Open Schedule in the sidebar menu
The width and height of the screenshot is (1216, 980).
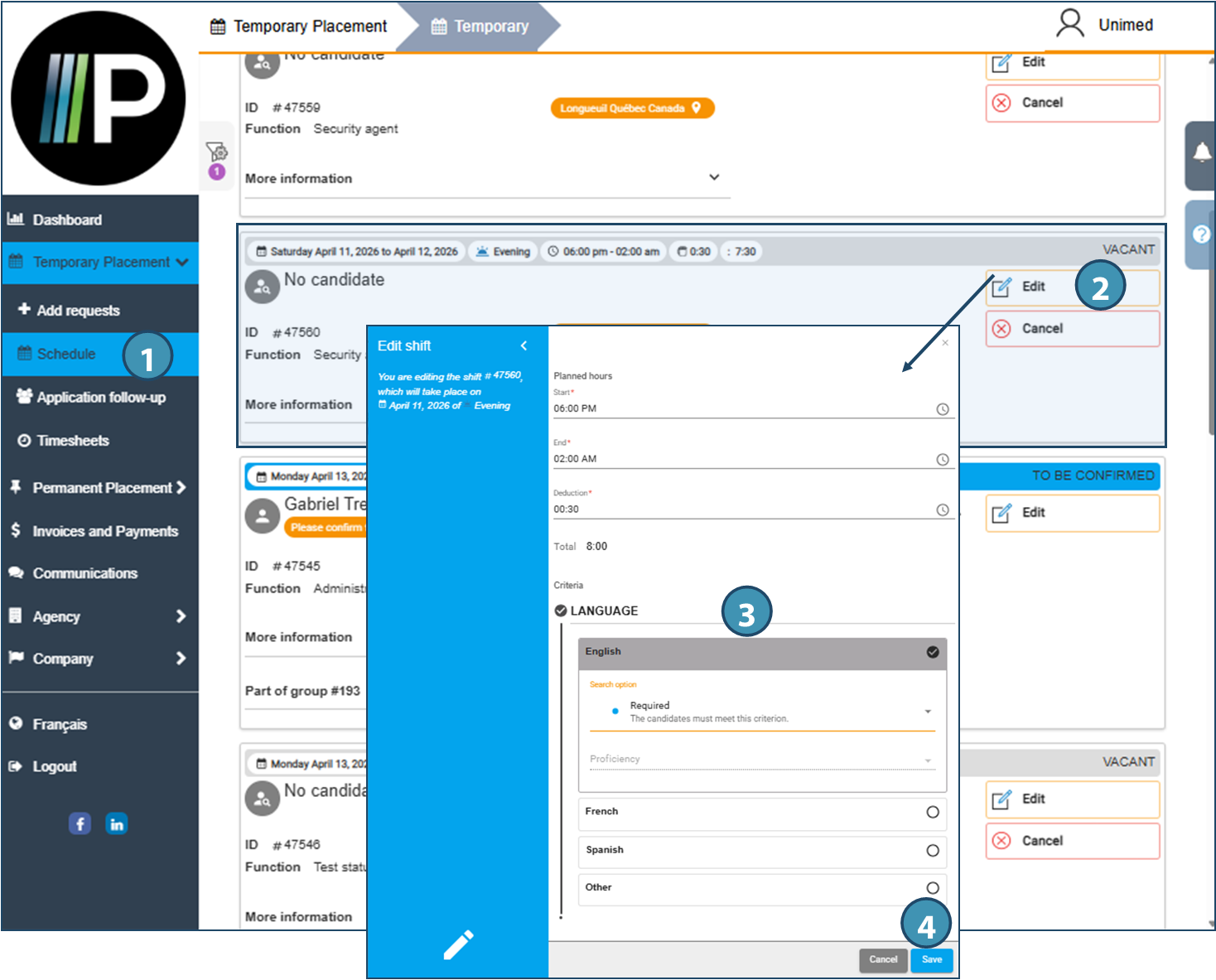(x=66, y=354)
